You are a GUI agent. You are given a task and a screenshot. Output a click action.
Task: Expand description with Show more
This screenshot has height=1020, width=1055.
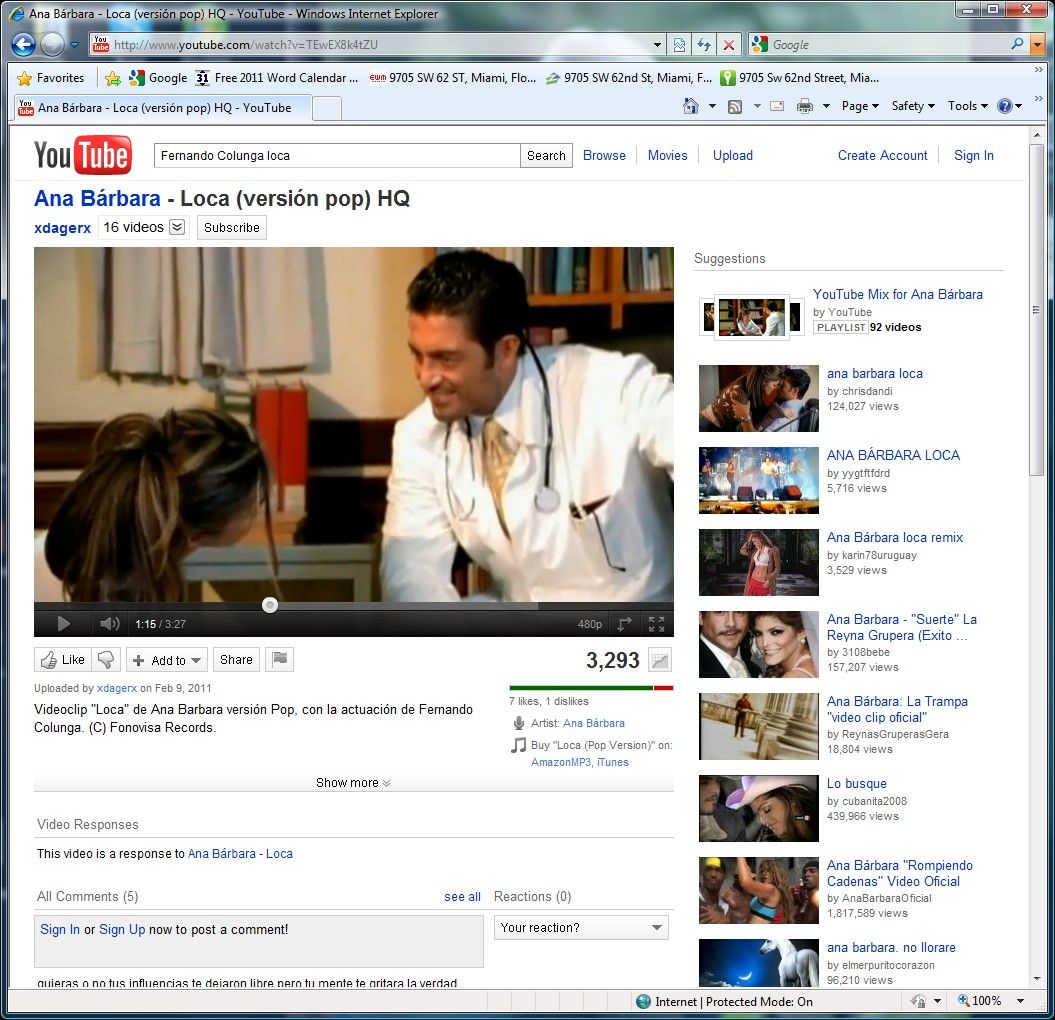click(x=353, y=783)
